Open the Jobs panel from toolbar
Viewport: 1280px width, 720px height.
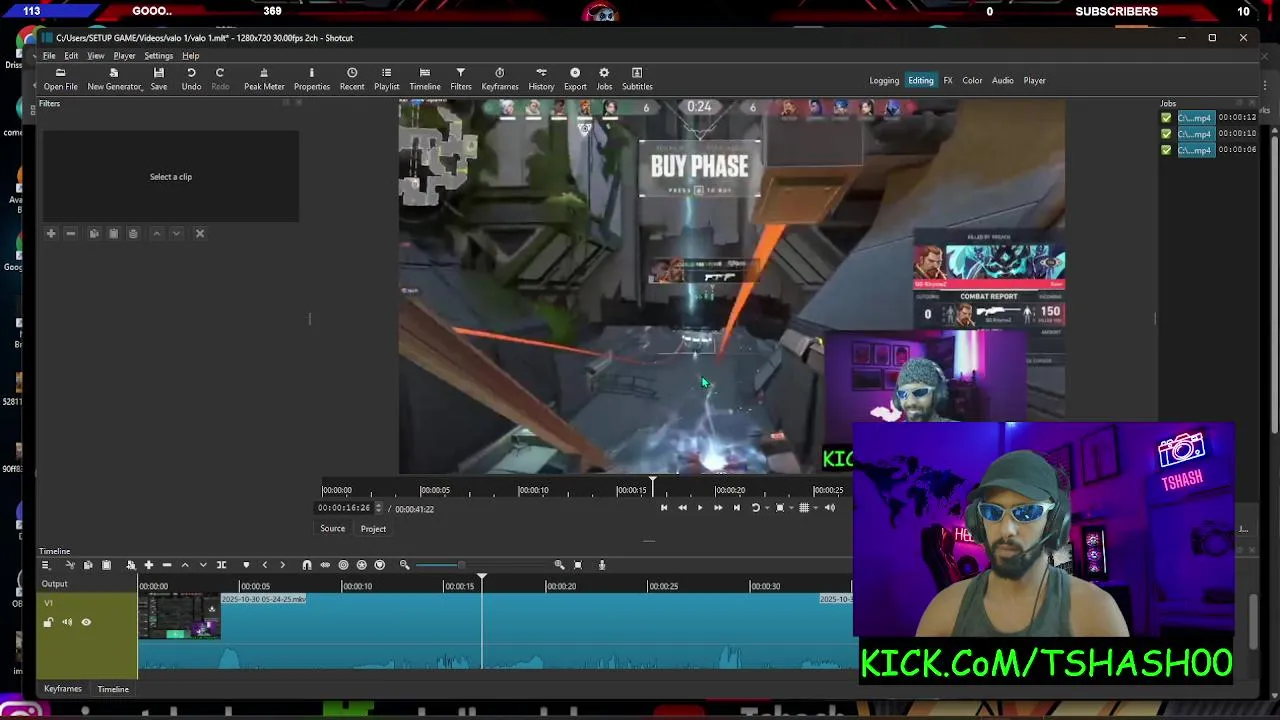pyautogui.click(x=604, y=79)
